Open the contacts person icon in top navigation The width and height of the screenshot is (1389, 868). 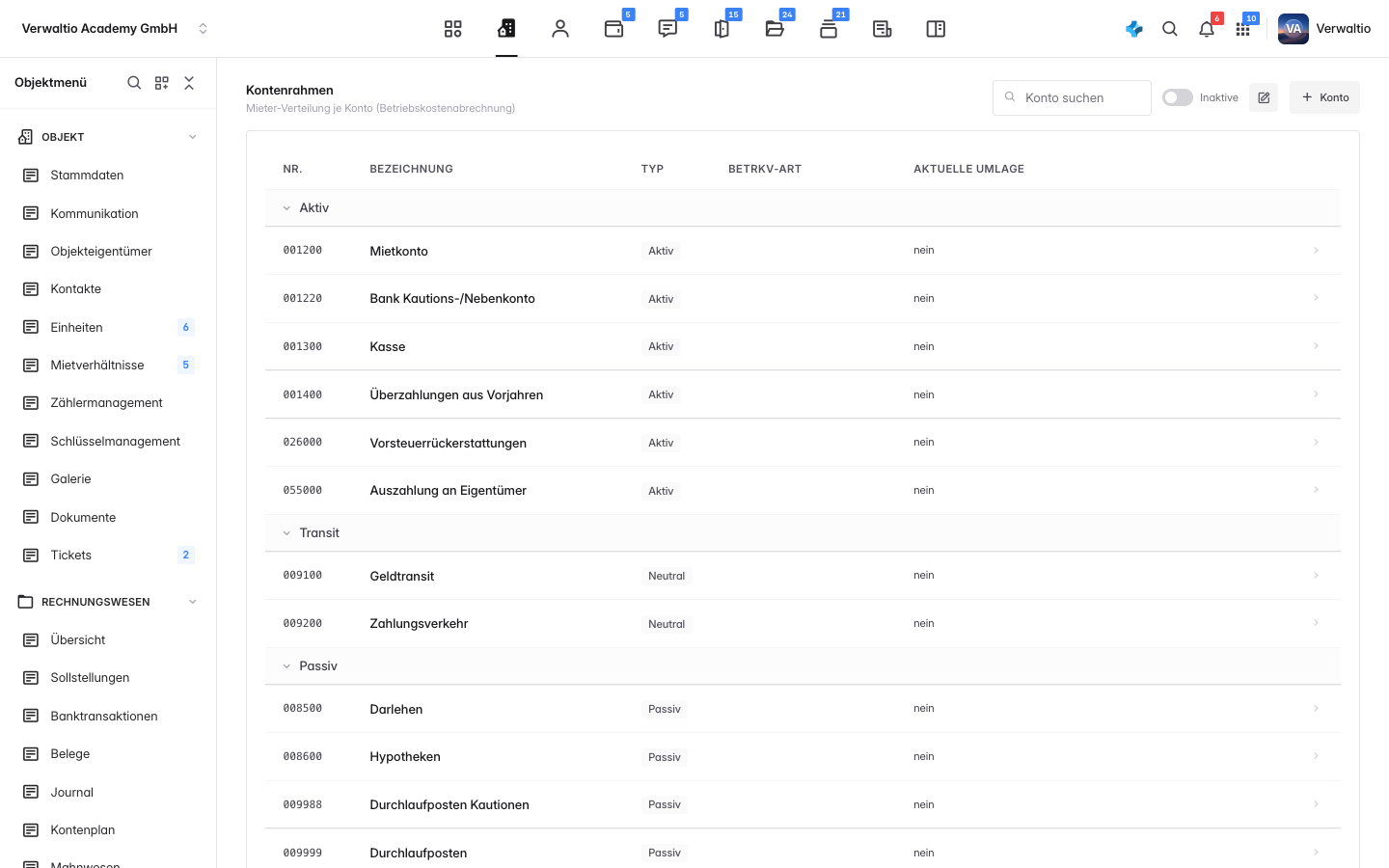(x=560, y=29)
